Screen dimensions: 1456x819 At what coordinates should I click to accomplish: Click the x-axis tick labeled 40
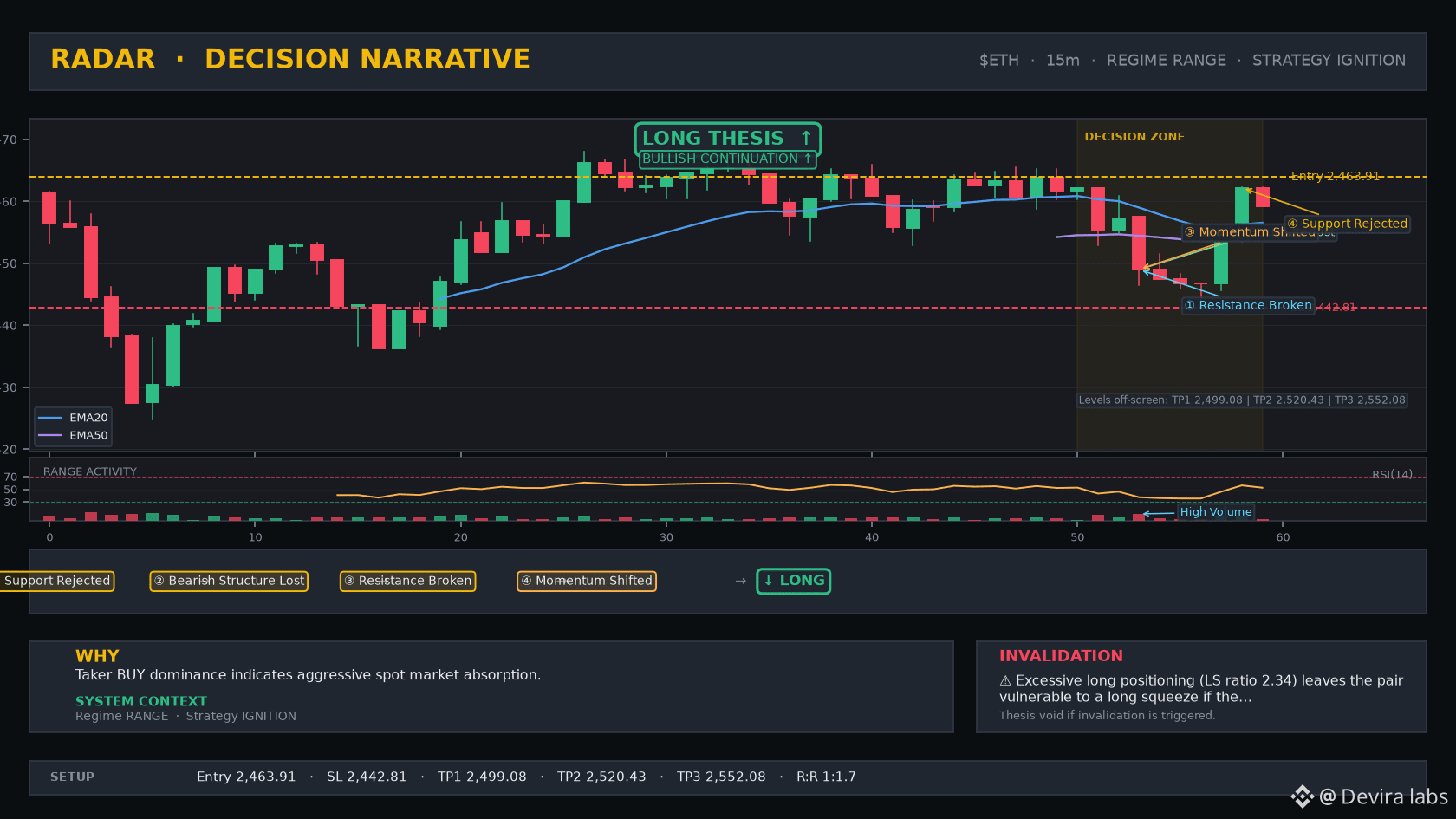[872, 537]
